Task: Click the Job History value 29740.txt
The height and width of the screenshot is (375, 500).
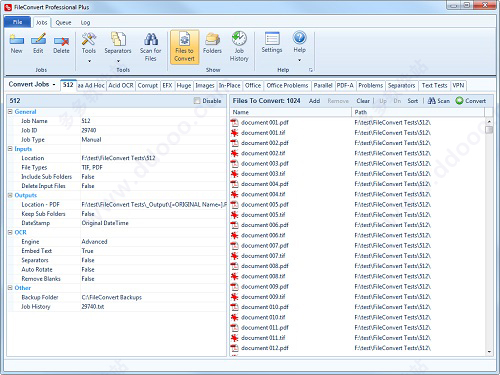Action: pos(93,307)
